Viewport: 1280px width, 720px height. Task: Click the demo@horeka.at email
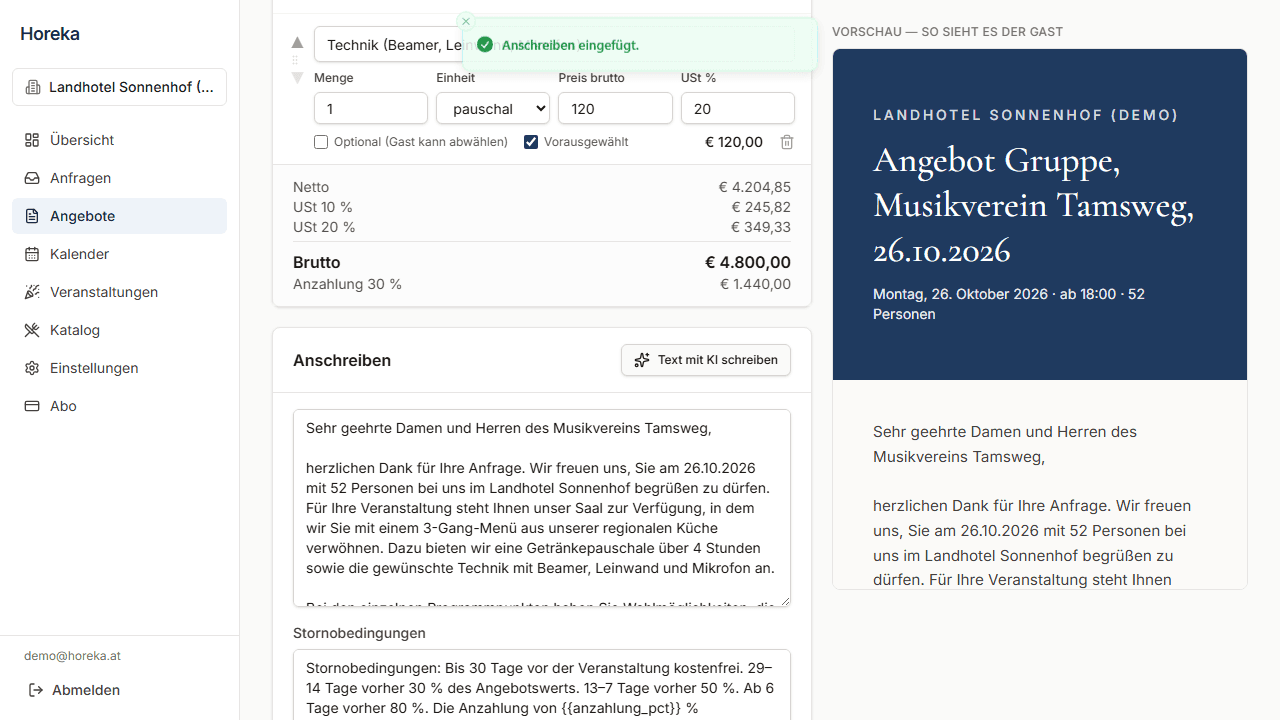coord(72,656)
